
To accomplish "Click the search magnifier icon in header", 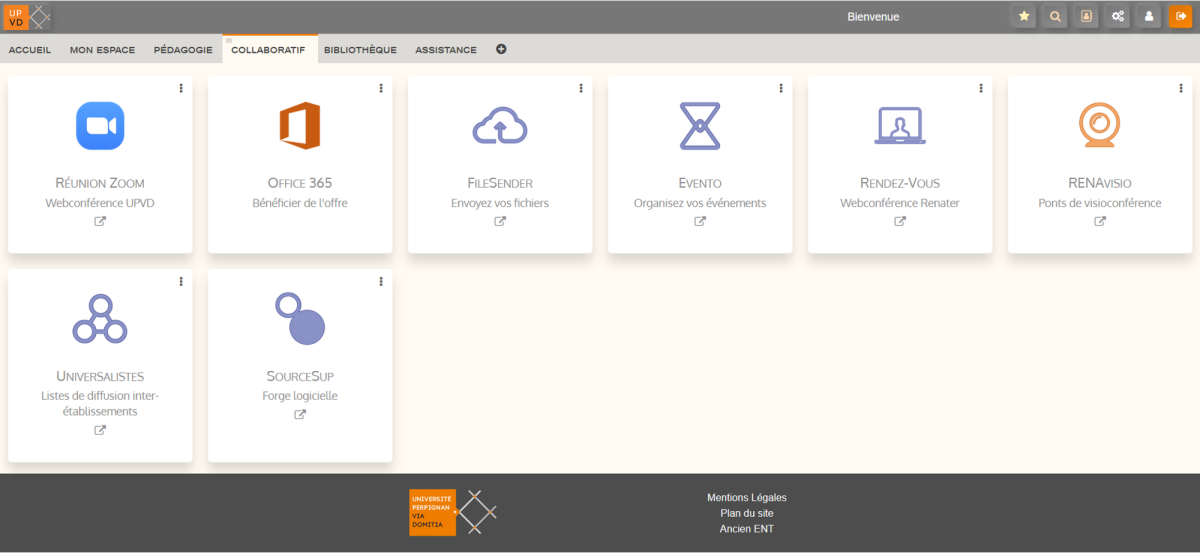I will click(x=1054, y=16).
